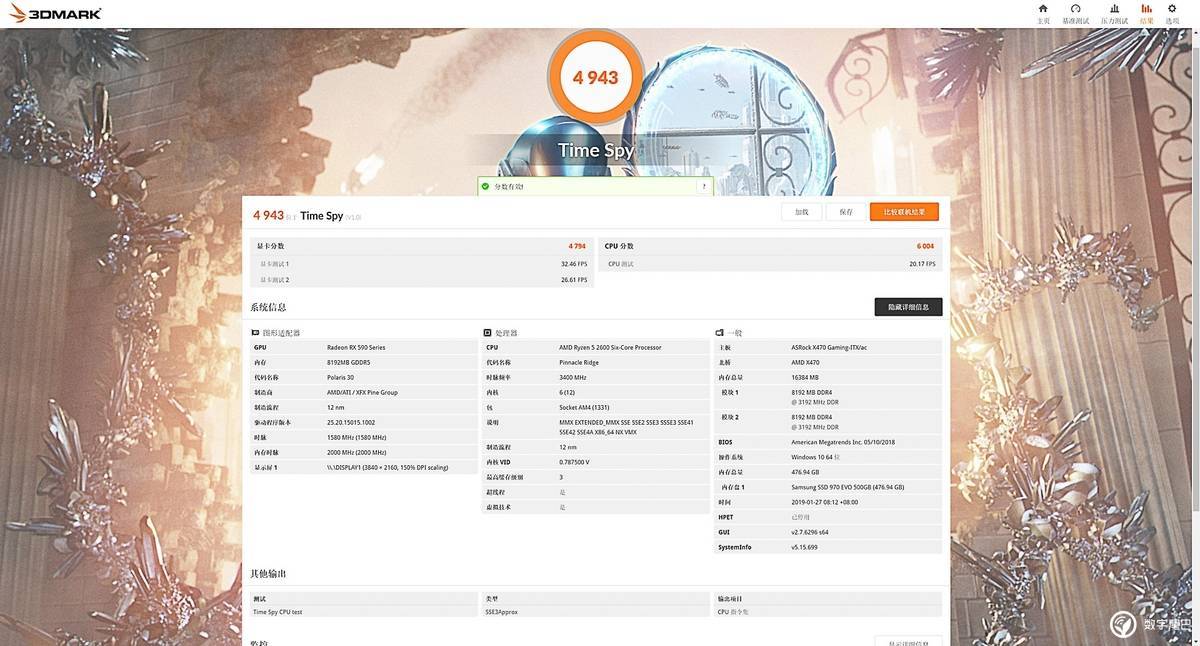Click the 26.61 FPS result
The width and height of the screenshot is (1200, 646).
pos(574,280)
